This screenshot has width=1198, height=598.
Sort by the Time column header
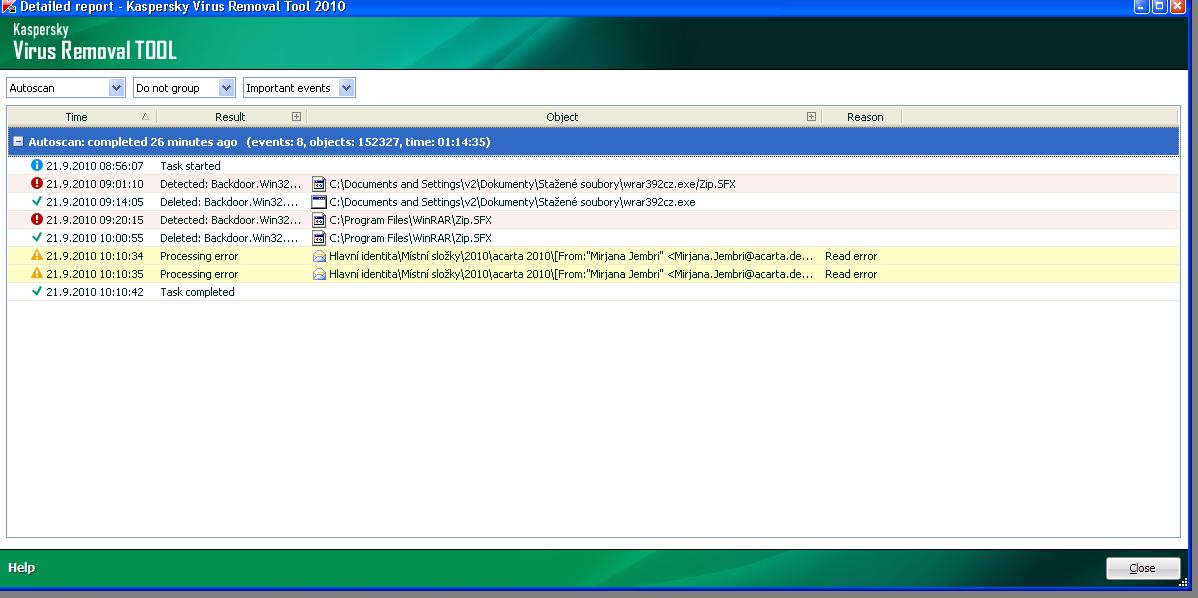(76, 117)
